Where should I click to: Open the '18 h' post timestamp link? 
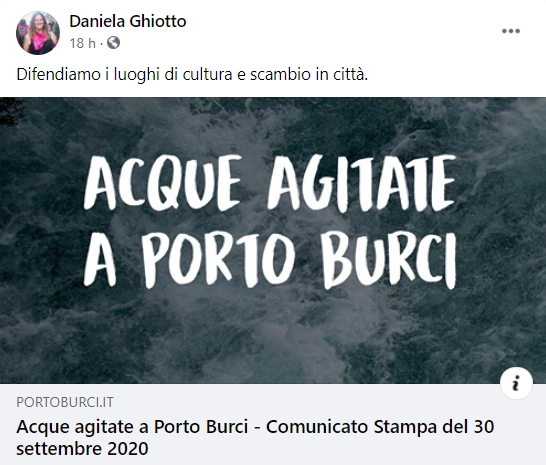pyautogui.click(x=83, y=43)
